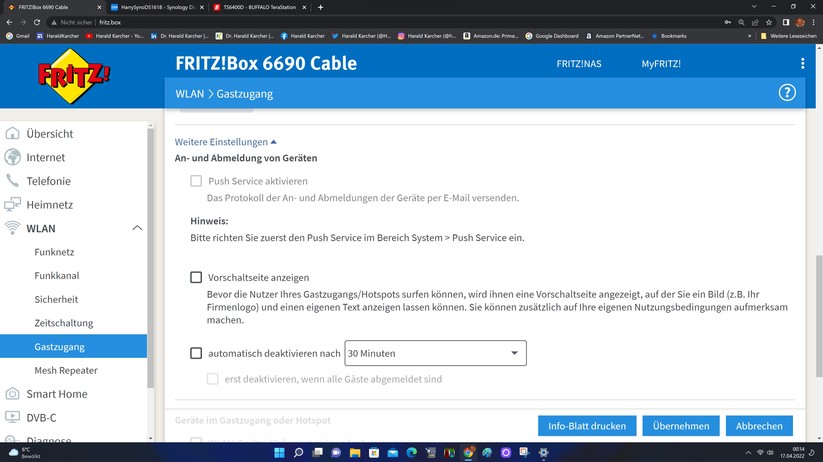
Task: Select Gastzugang under WLAN
Action: [x=73, y=346]
